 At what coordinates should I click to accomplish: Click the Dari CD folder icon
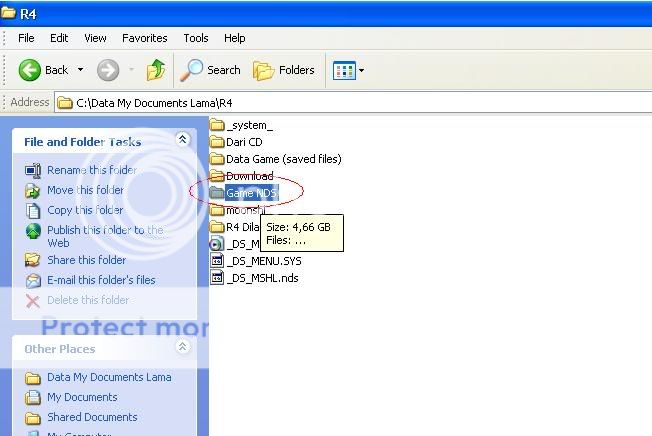[217, 142]
